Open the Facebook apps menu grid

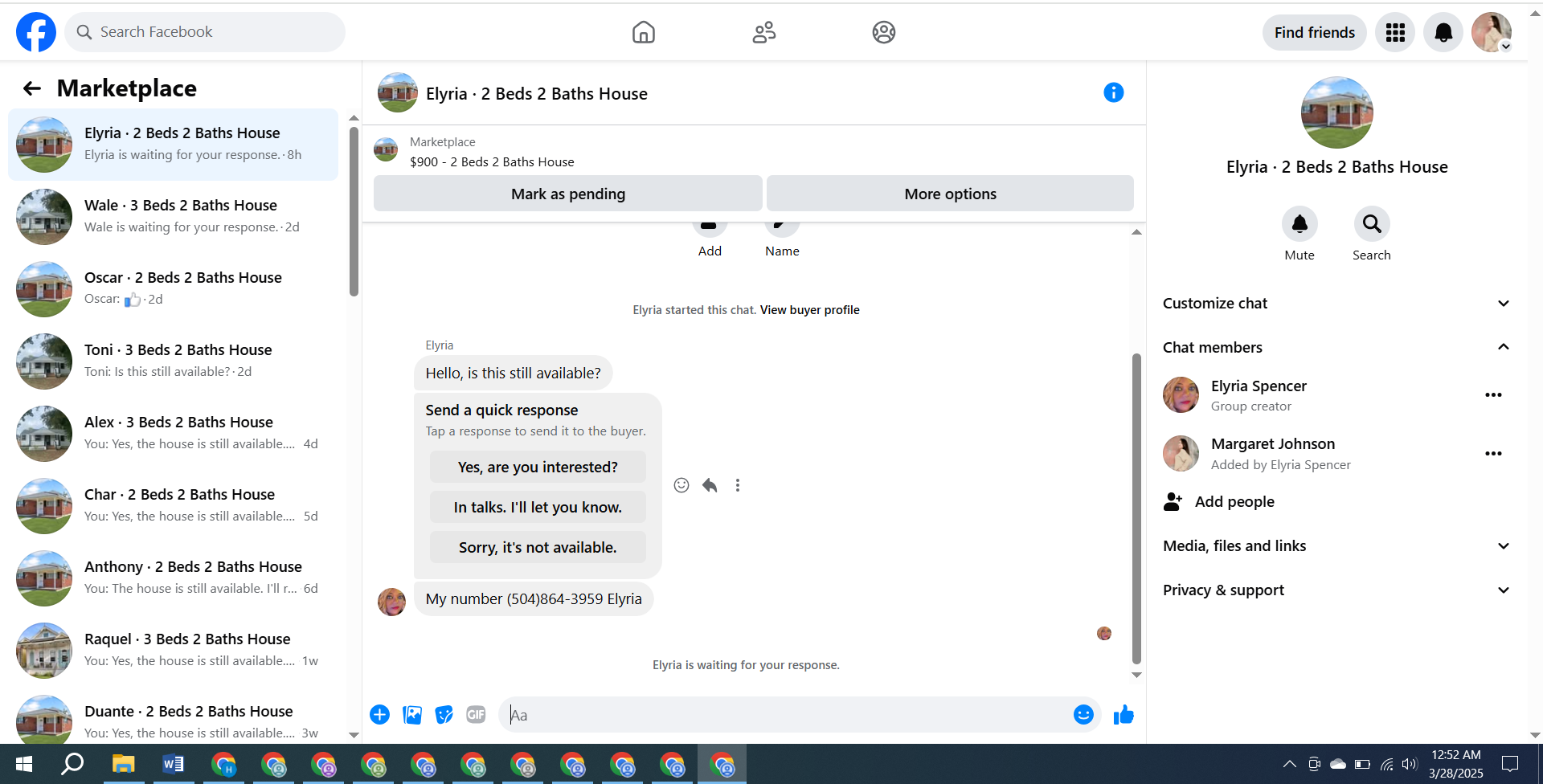pos(1395,32)
